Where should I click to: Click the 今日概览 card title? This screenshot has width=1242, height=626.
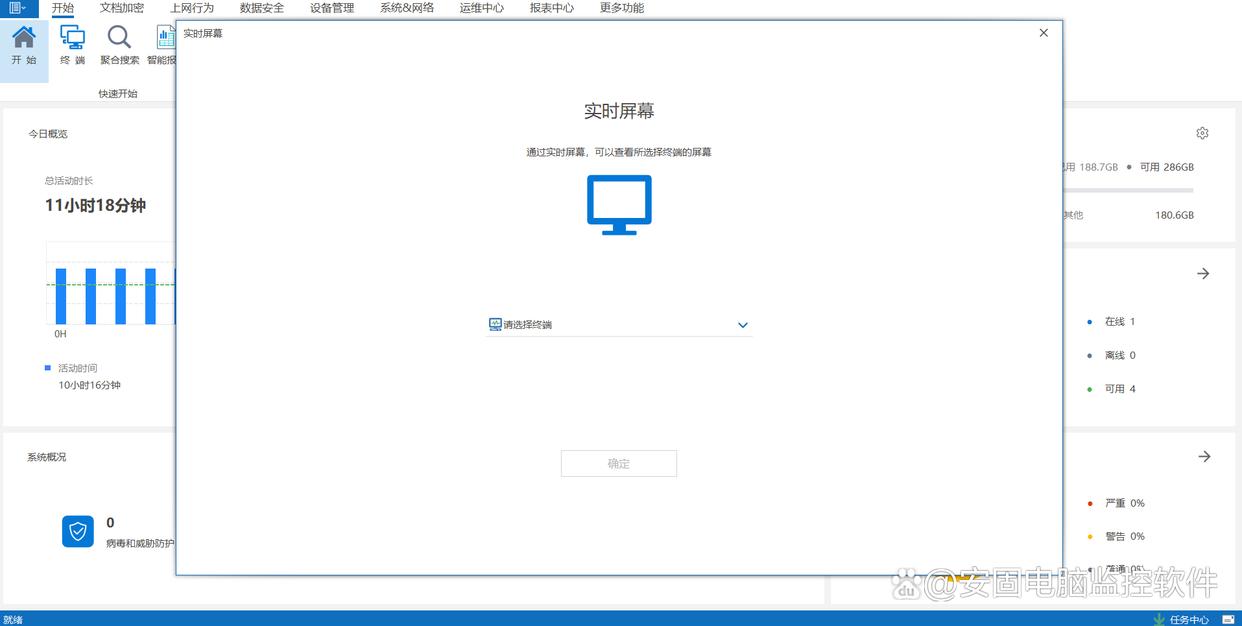(x=47, y=133)
